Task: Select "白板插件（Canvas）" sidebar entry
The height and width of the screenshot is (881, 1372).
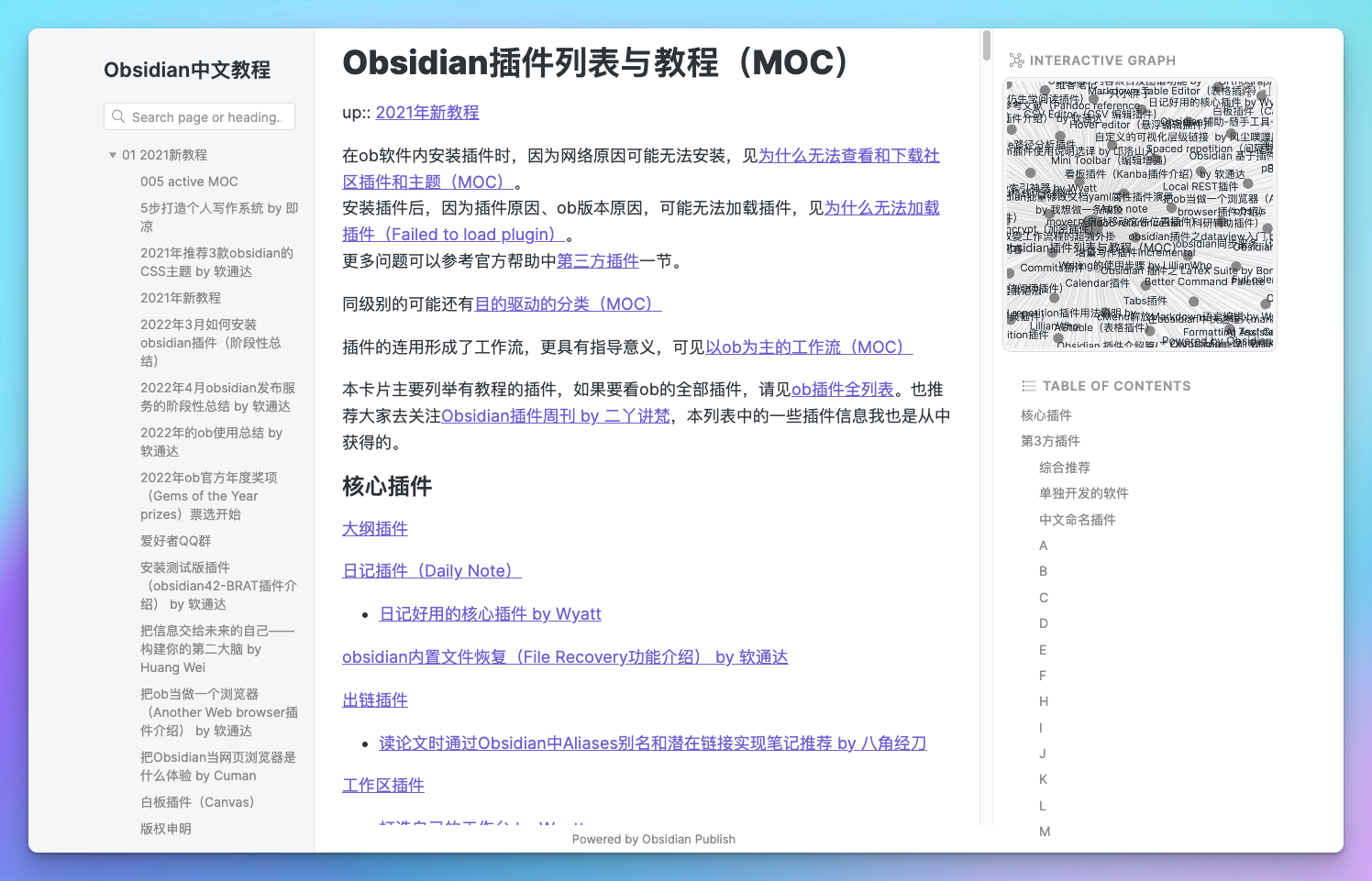Action: tap(196, 801)
